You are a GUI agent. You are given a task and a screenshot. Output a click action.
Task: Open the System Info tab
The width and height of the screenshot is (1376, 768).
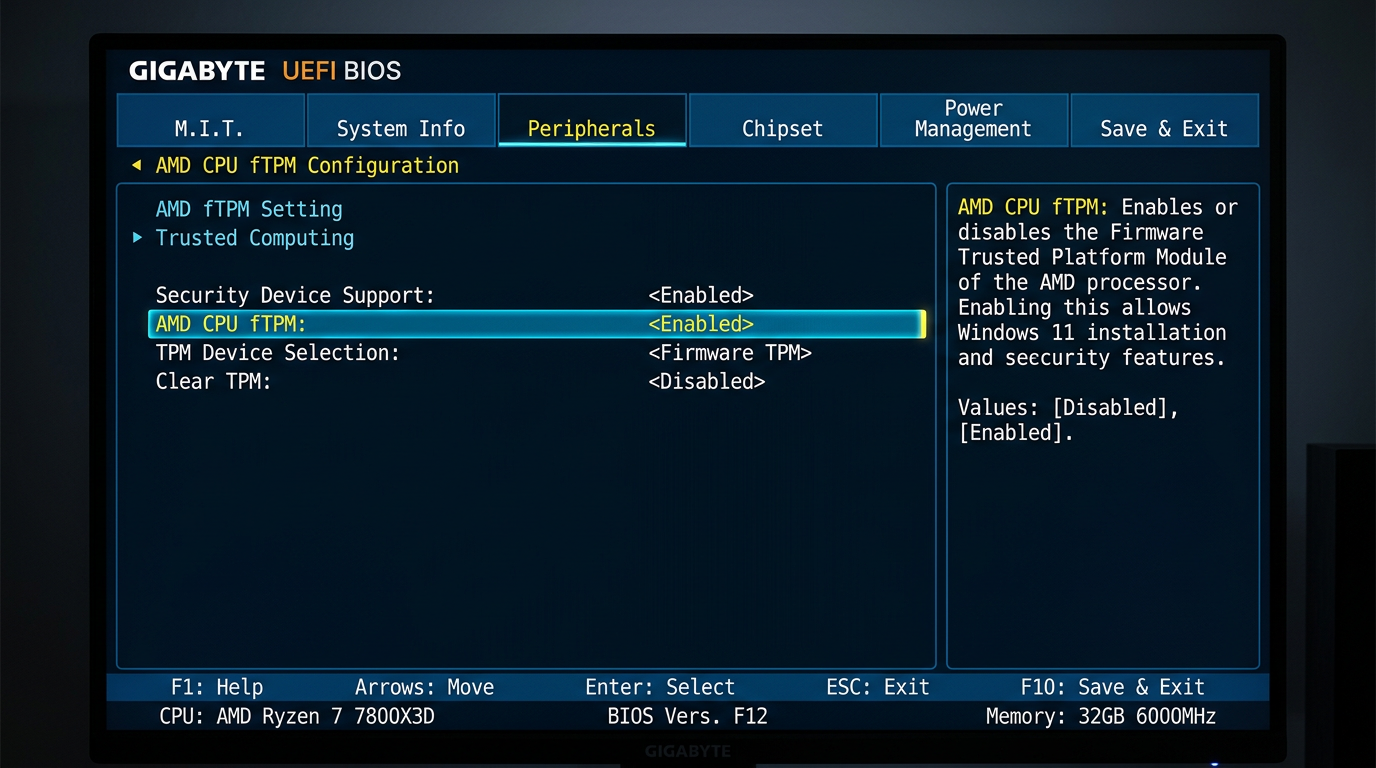click(400, 128)
